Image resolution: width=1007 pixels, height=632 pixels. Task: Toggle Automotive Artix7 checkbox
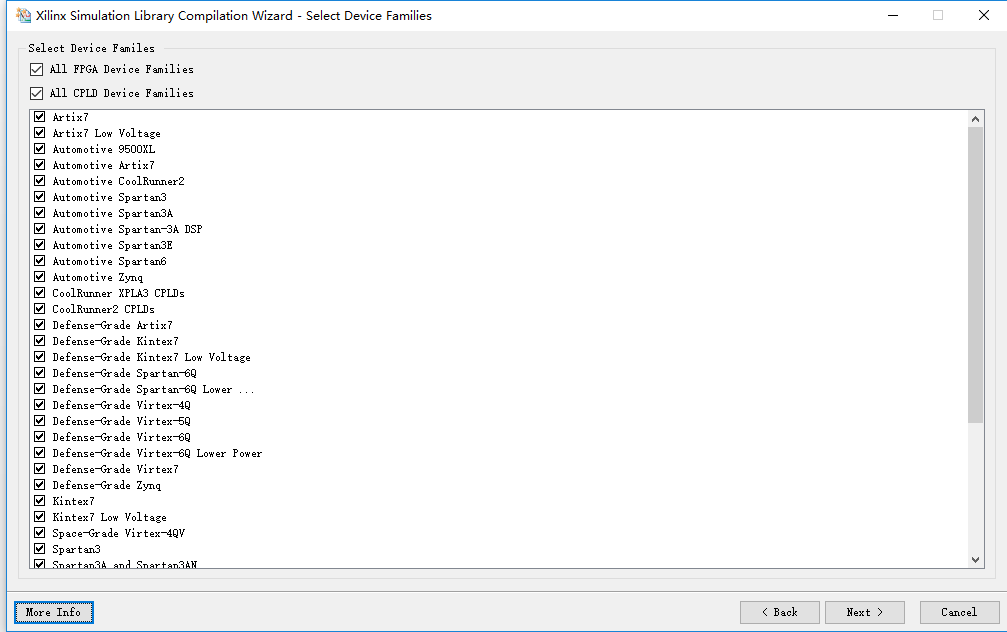click(40, 165)
